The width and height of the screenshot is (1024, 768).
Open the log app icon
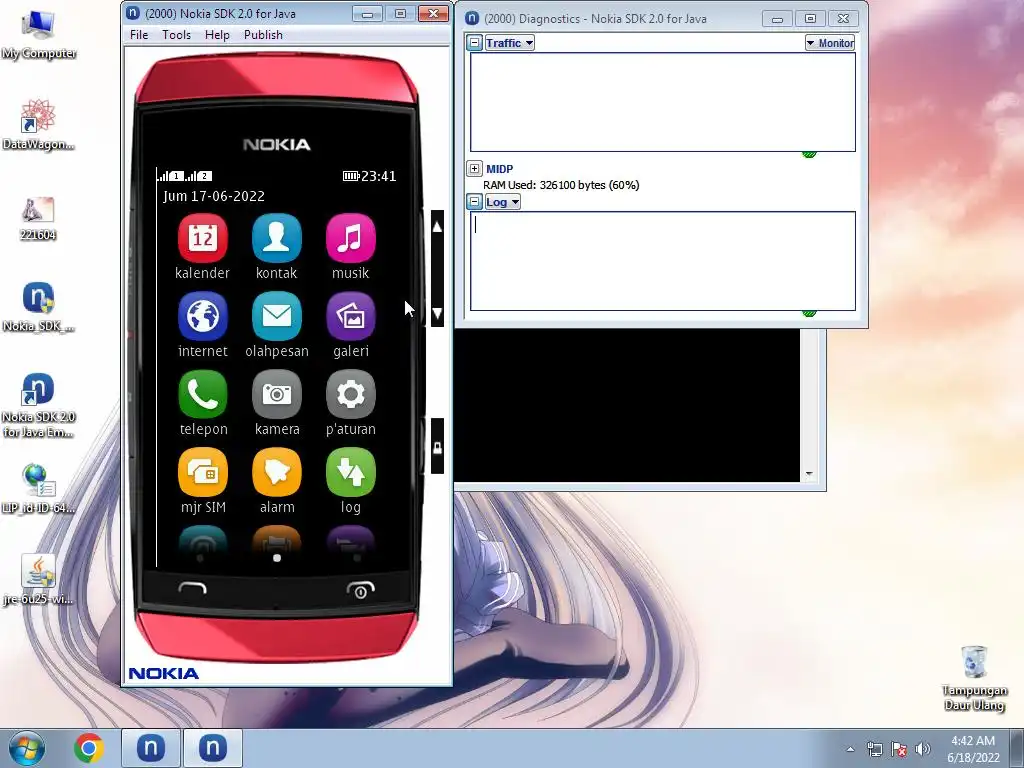click(x=351, y=472)
